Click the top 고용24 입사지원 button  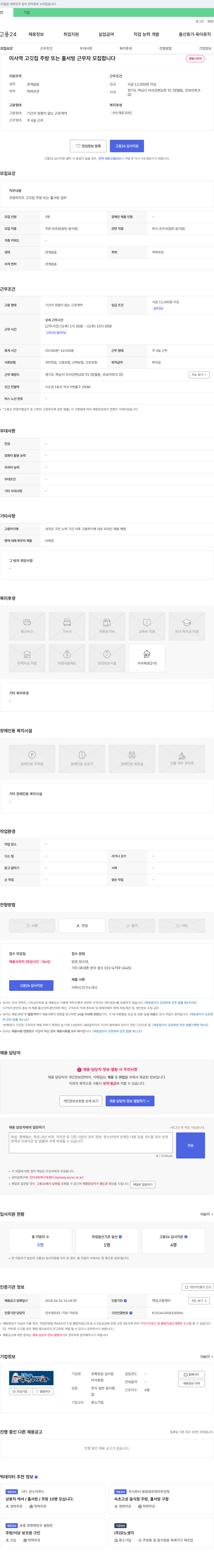[x=127, y=146]
